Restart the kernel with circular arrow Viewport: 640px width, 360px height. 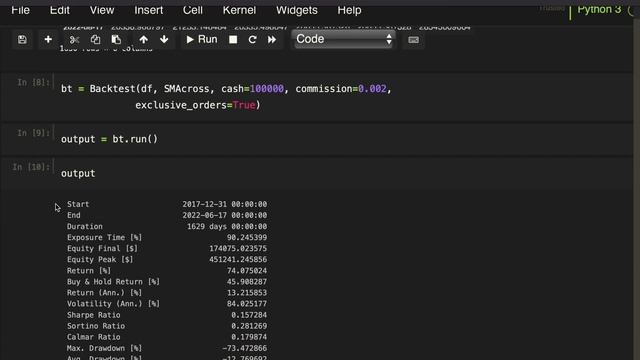click(252, 40)
